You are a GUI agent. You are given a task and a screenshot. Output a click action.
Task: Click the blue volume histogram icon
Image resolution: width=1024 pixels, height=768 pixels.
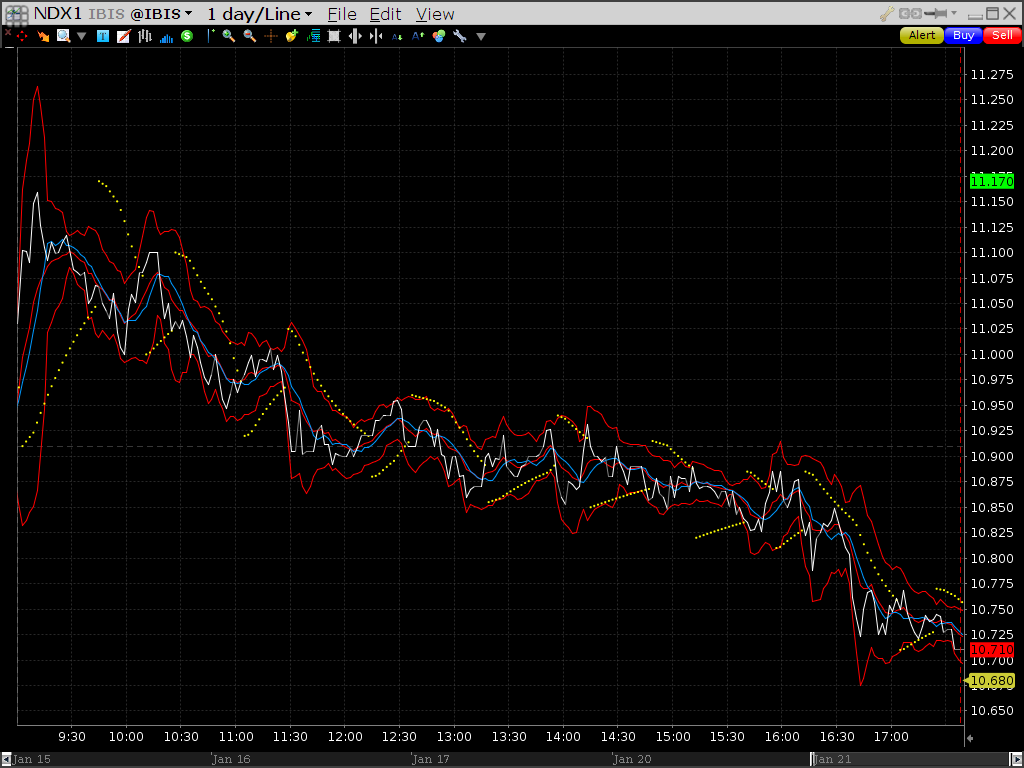pyautogui.click(x=167, y=37)
